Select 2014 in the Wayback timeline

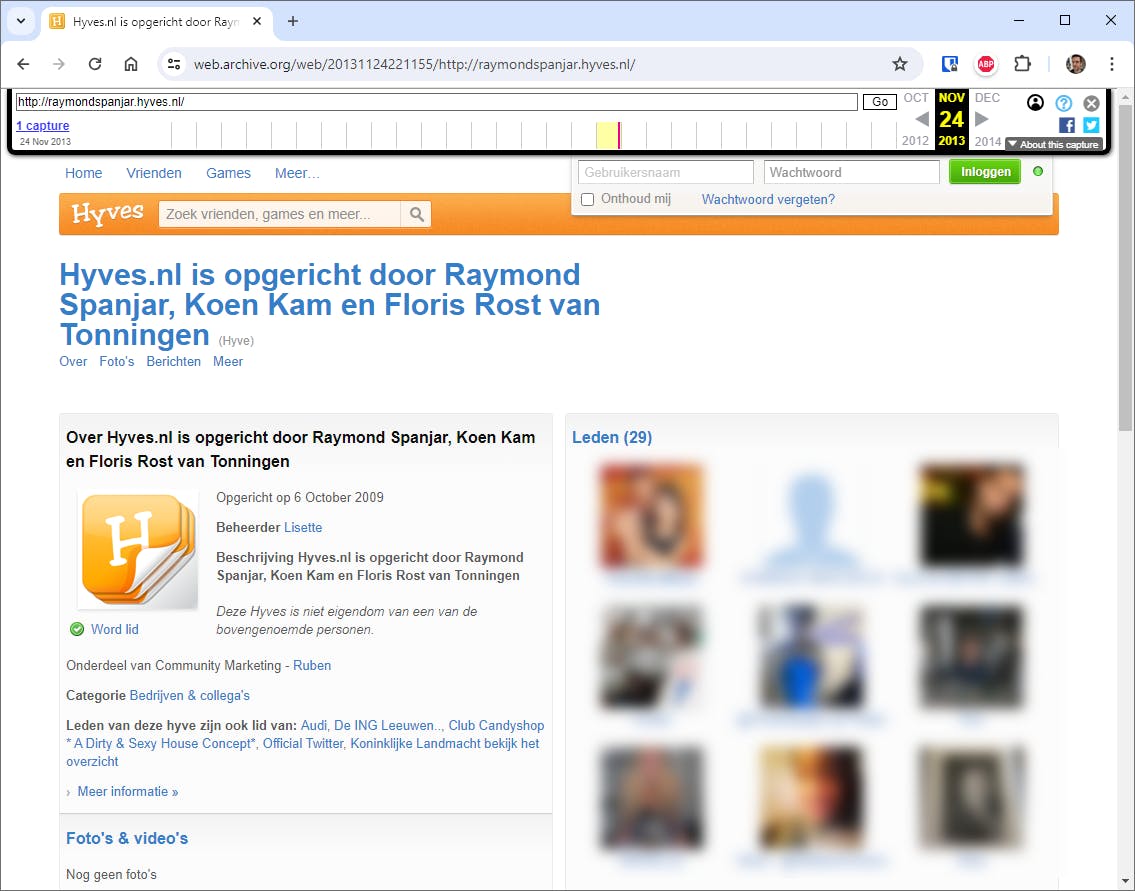point(987,140)
